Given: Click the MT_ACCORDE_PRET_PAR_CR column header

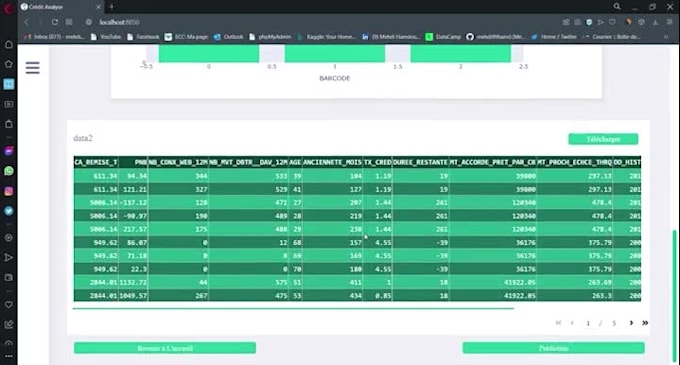Looking at the screenshot, I should click(x=493, y=162).
